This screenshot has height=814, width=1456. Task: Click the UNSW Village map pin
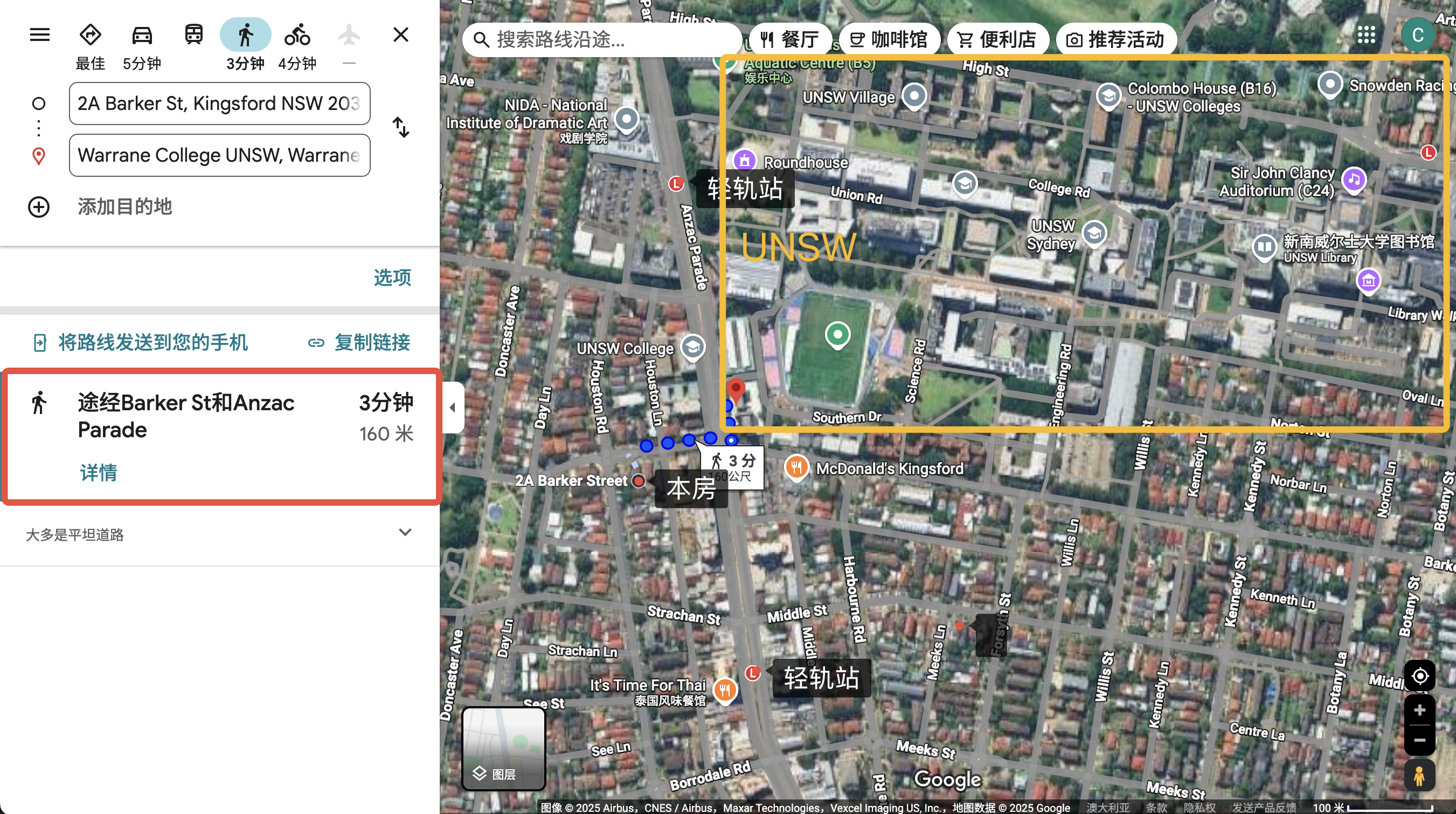[914, 95]
